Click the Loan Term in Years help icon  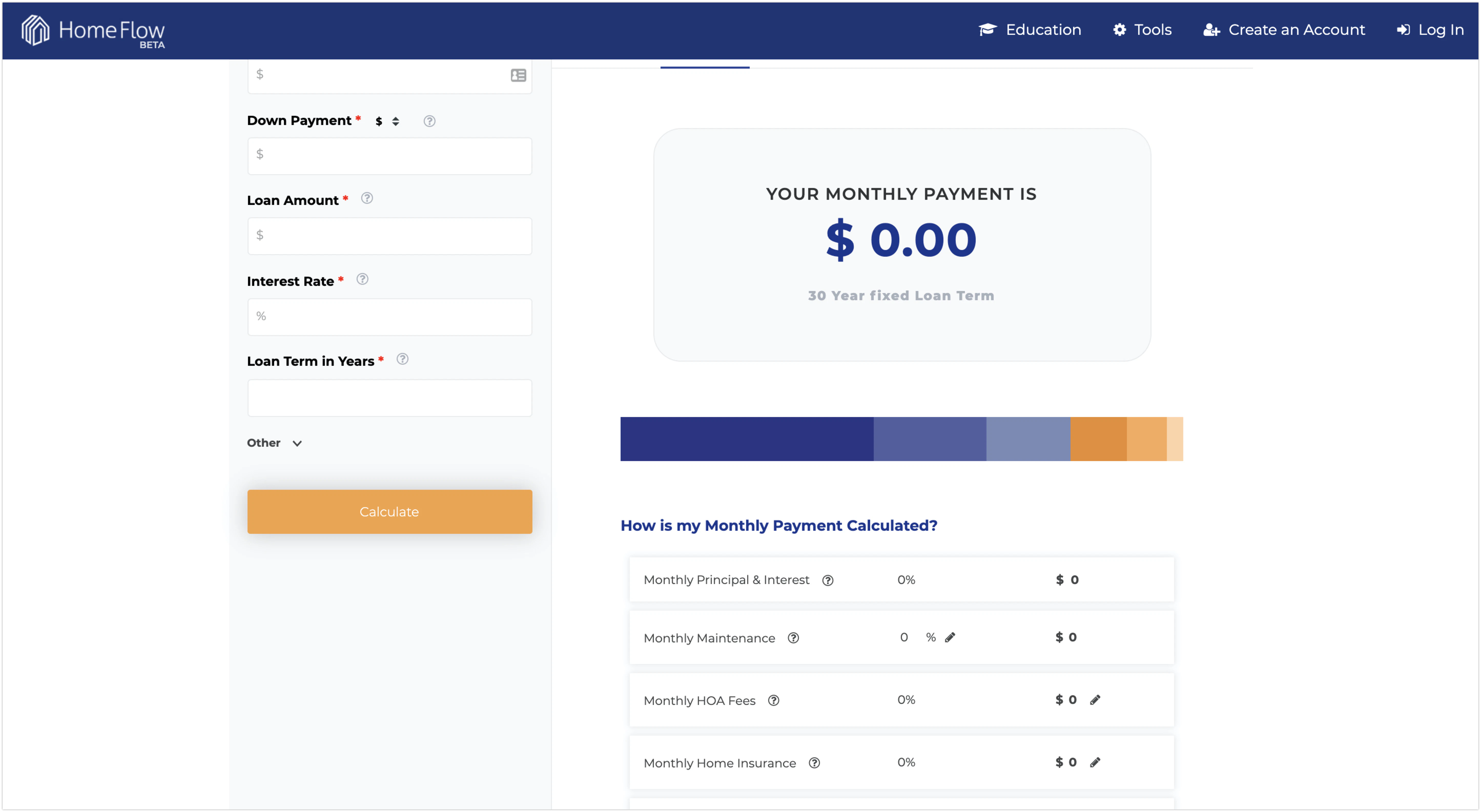(403, 359)
